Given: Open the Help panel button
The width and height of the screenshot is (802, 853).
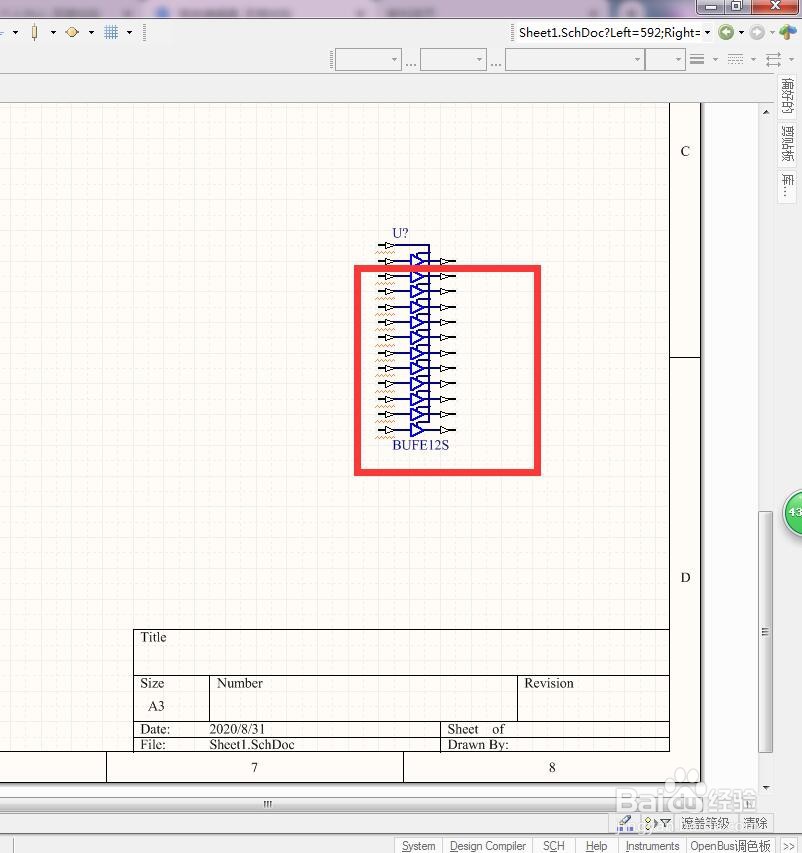Looking at the screenshot, I should click(596, 845).
